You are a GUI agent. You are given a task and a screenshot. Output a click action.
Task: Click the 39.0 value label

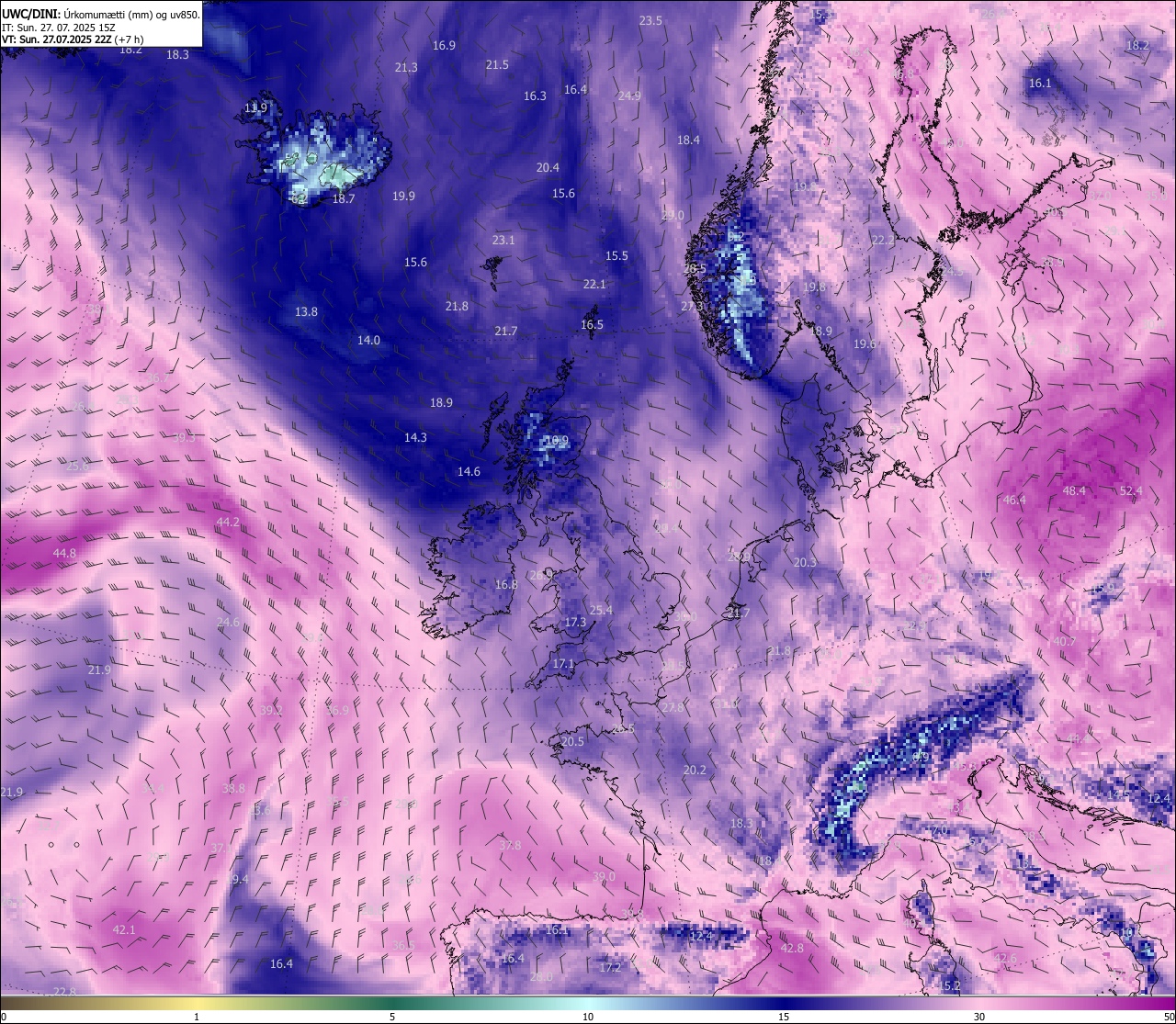[604, 876]
